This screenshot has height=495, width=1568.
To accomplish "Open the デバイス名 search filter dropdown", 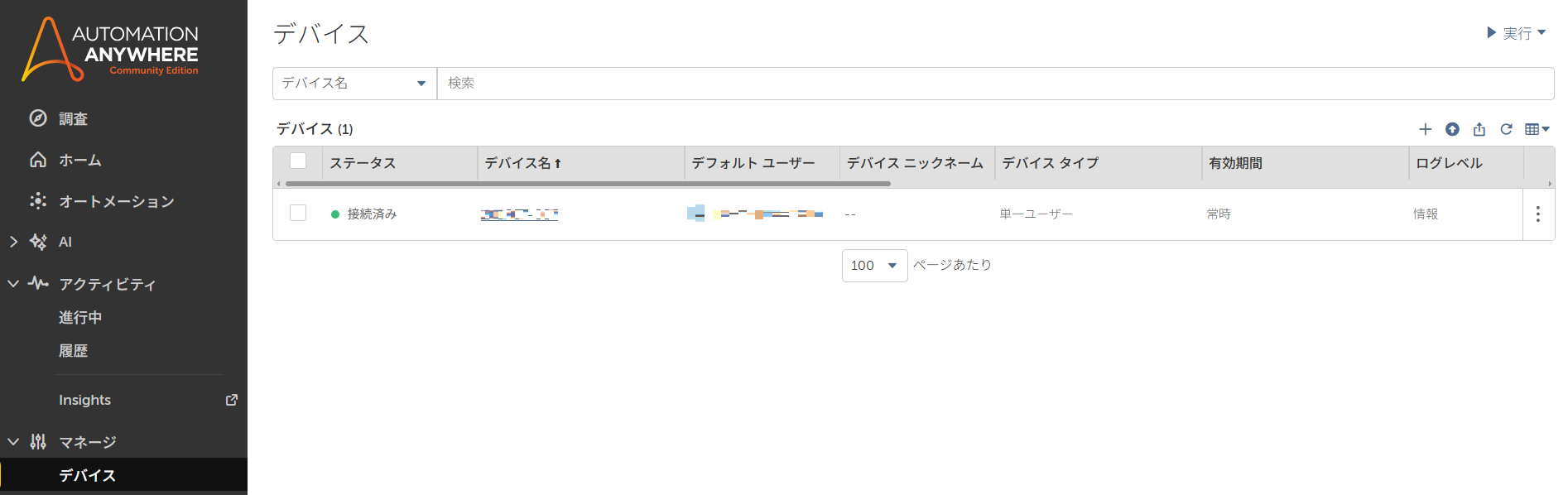I will click(x=354, y=84).
